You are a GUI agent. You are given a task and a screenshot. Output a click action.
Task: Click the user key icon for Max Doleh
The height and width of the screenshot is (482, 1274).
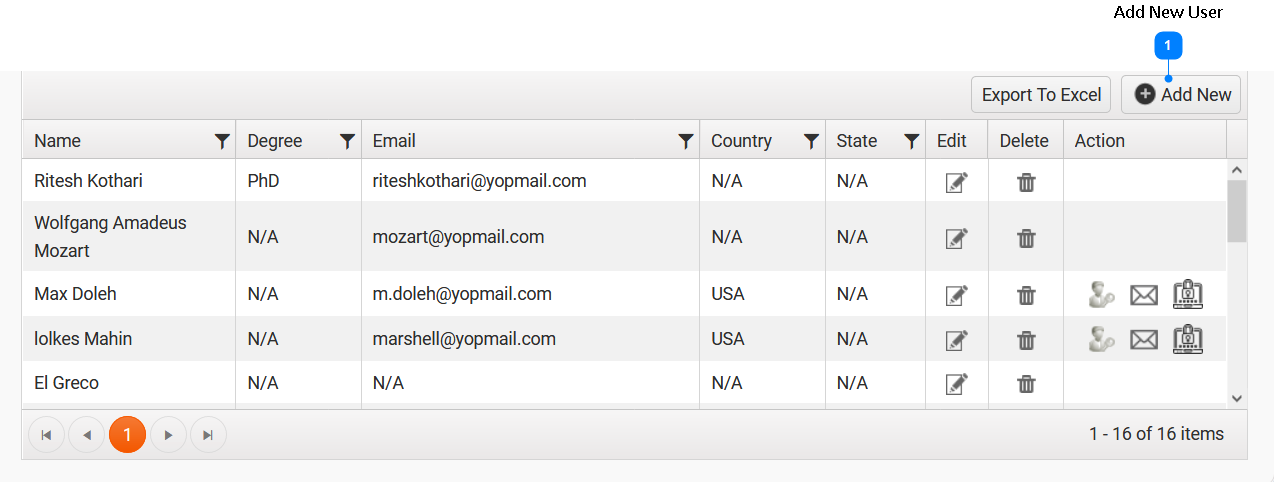[1101, 295]
